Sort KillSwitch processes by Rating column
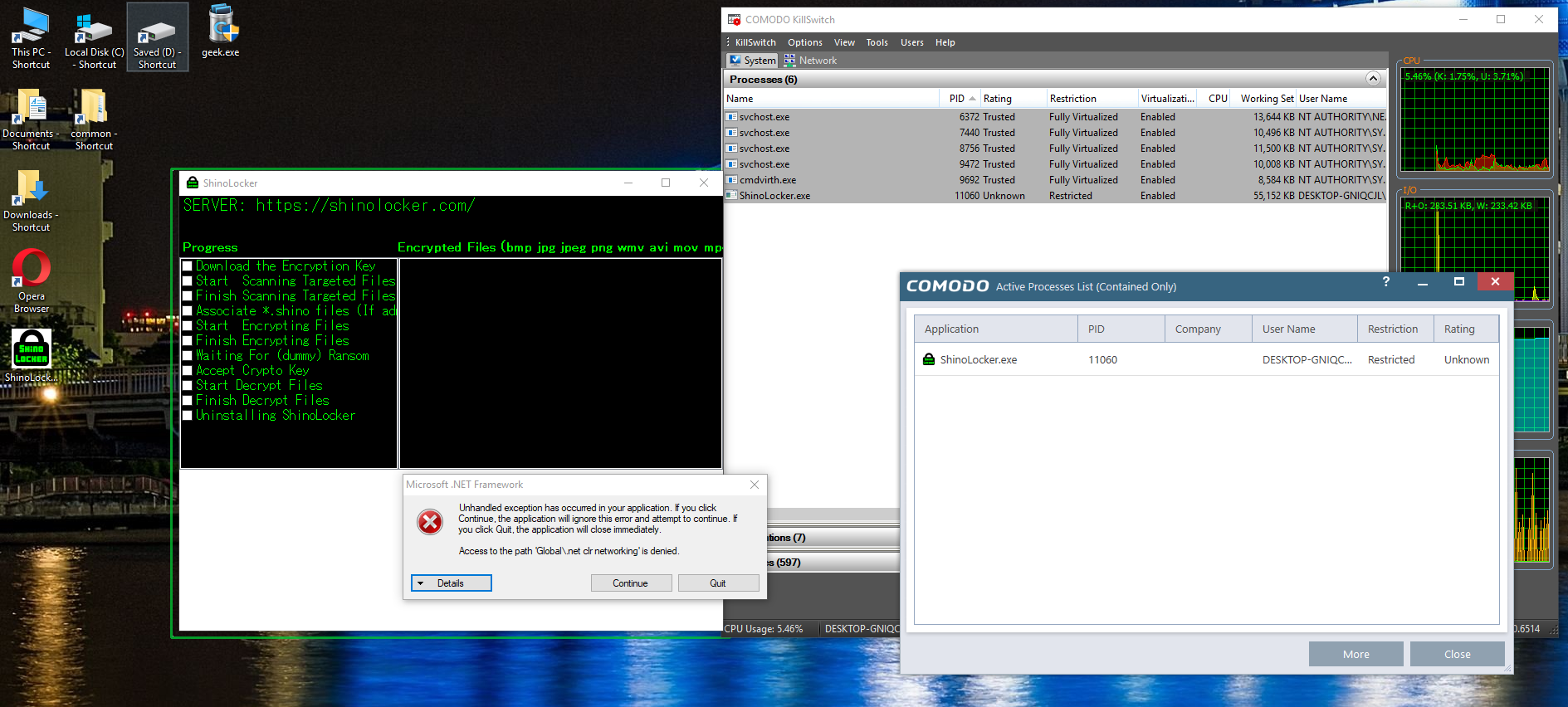This screenshot has width=1568, height=707. pyautogui.click(x=1014, y=99)
